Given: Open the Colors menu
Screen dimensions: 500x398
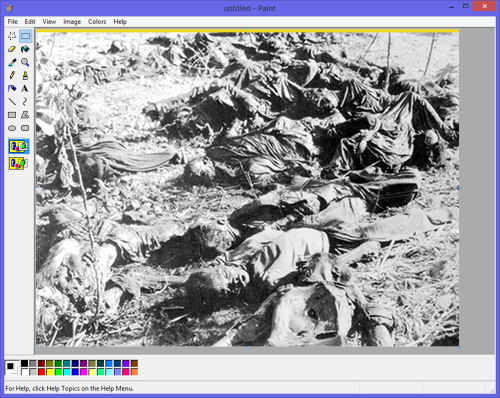Looking at the screenshot, I should pos(97,22).
